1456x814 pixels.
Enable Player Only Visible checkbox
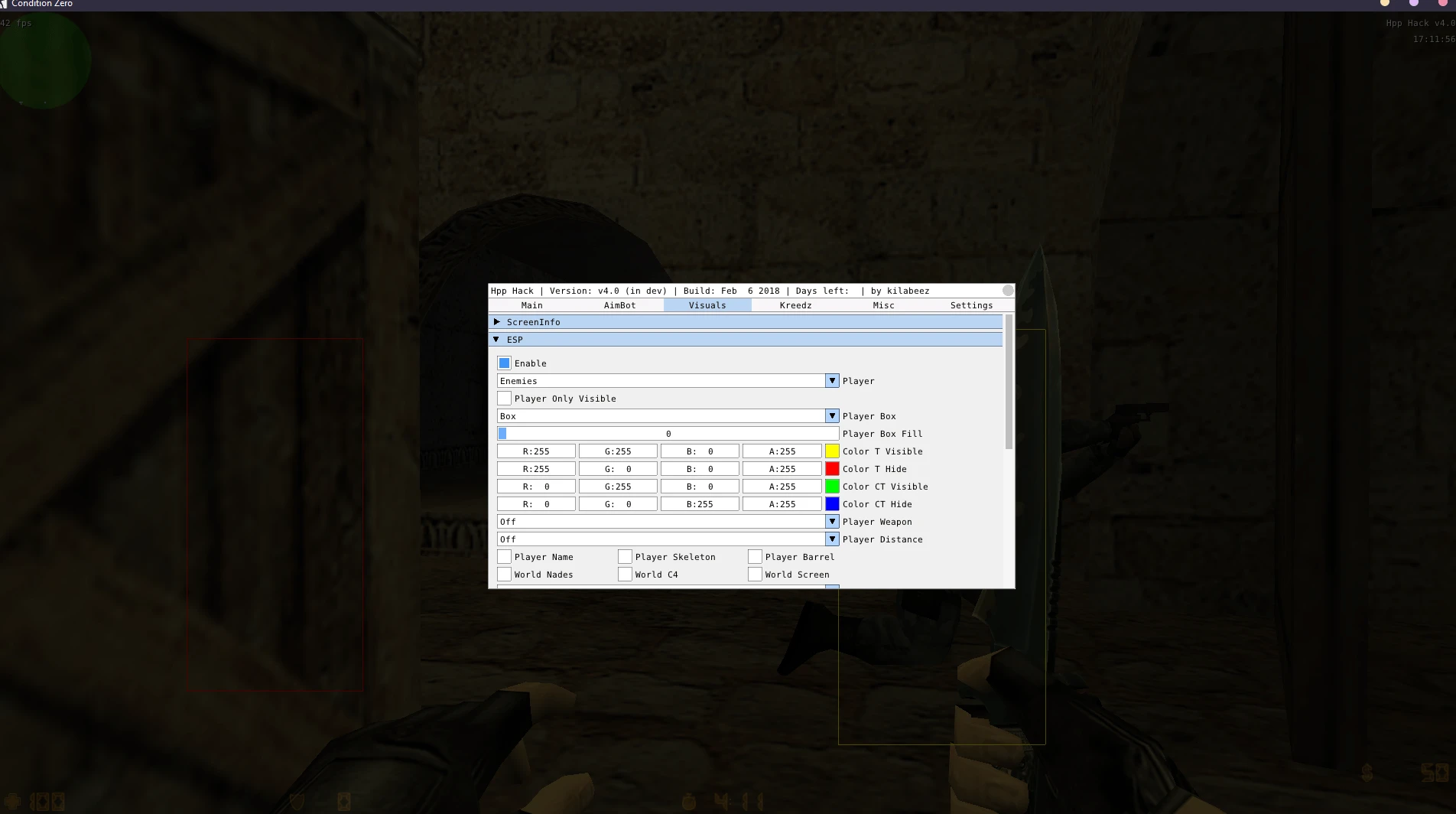point(504,399)
